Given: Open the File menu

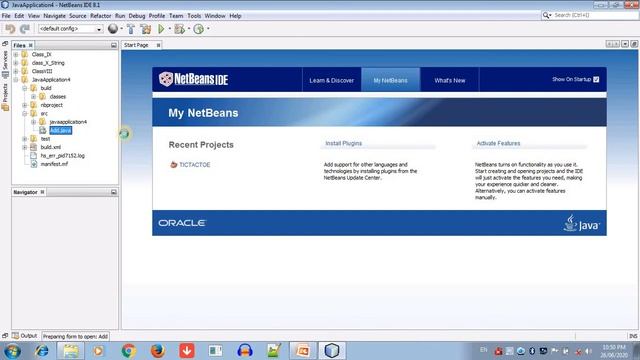Looking at the screenshot, I should coord(6,16).
